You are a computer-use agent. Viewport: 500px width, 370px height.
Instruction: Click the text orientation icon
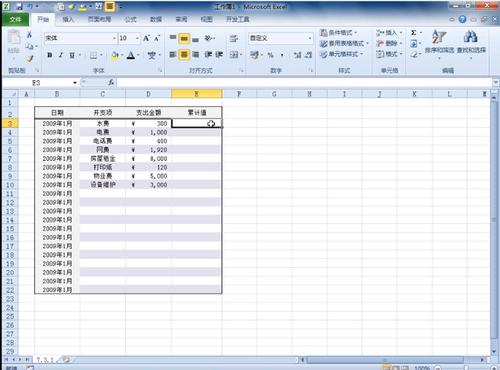coord(208,38)
